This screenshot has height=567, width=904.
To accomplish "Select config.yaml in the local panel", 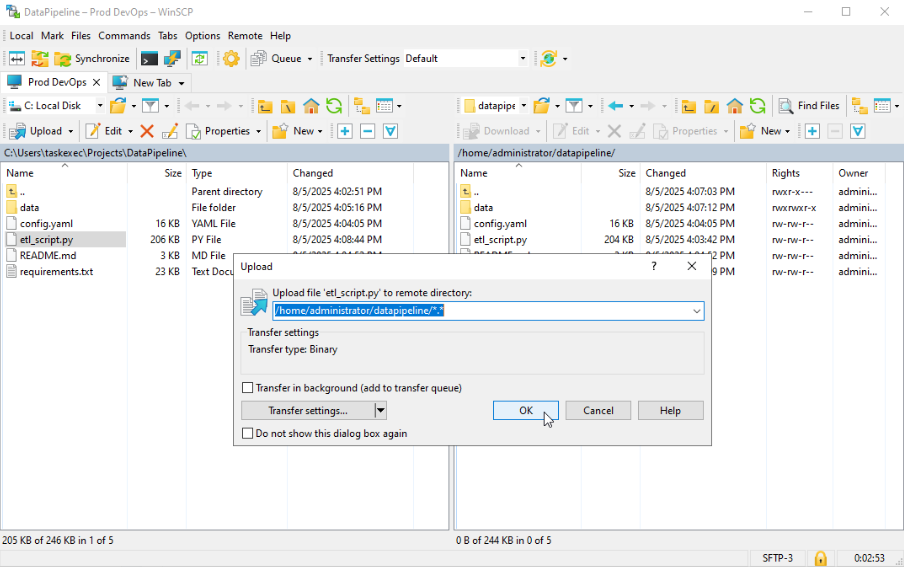I will [46, 224].
